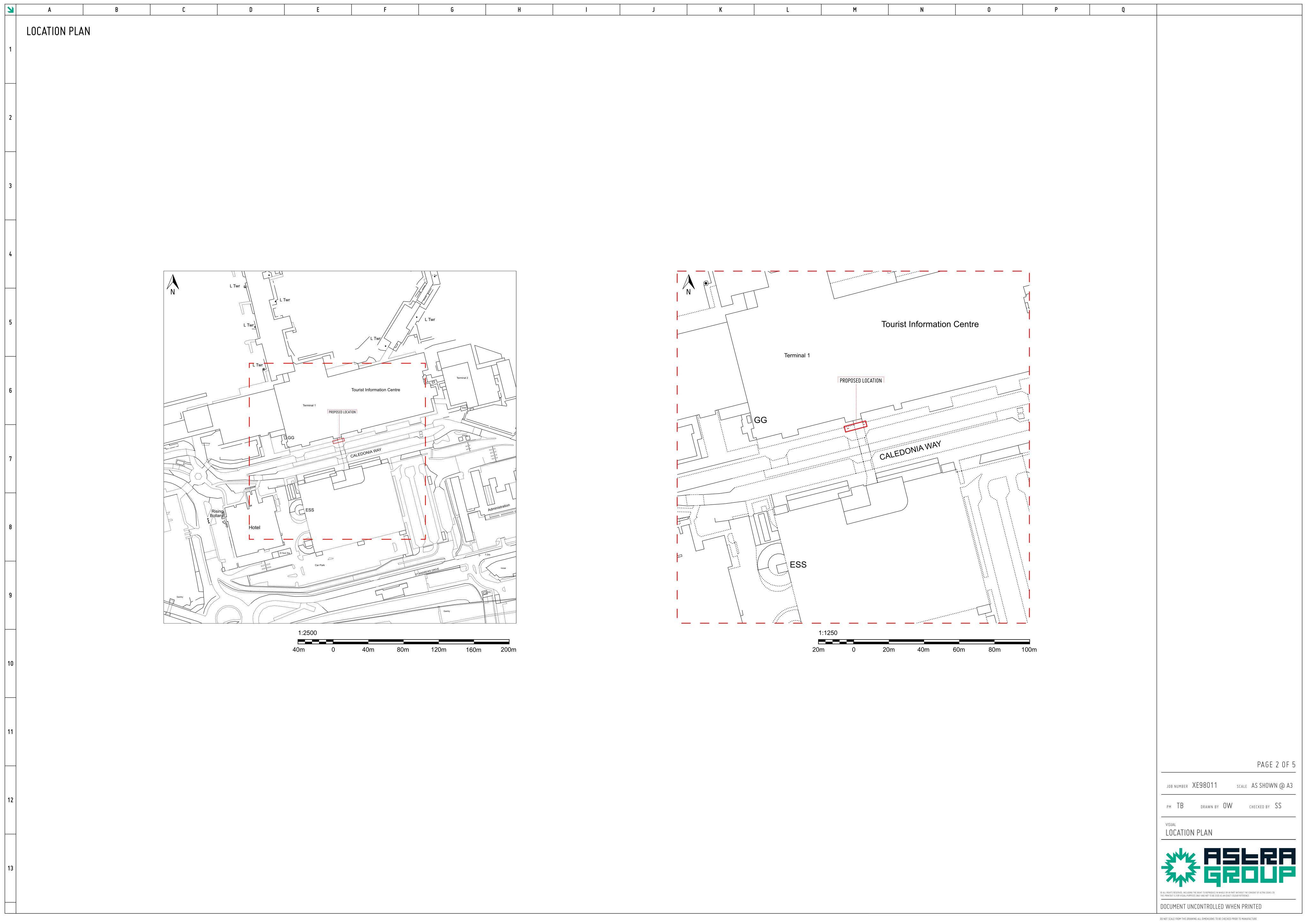The width and height of the screenshot is (1307, 924).
Task: Click the Administration building label
Action: coord(499,507)
